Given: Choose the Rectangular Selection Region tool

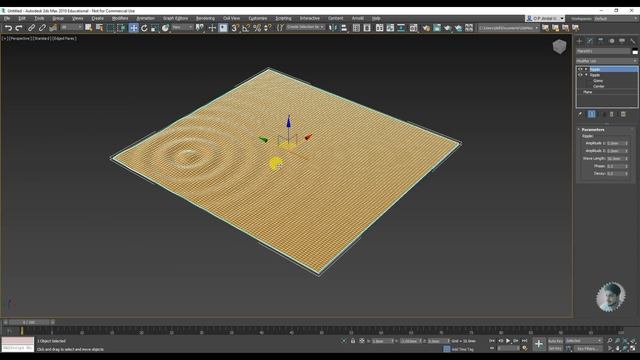Looking at the screenshot, I should coord(110,28).
